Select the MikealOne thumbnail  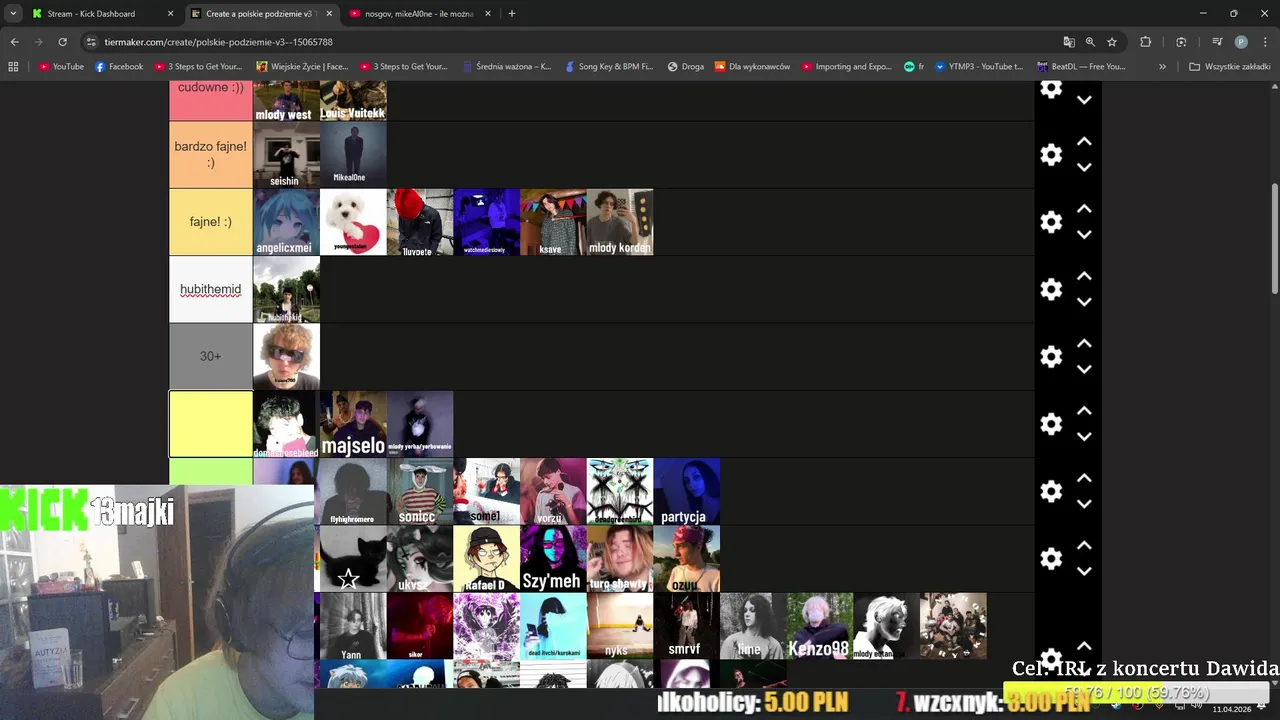(x=353, y=155)
